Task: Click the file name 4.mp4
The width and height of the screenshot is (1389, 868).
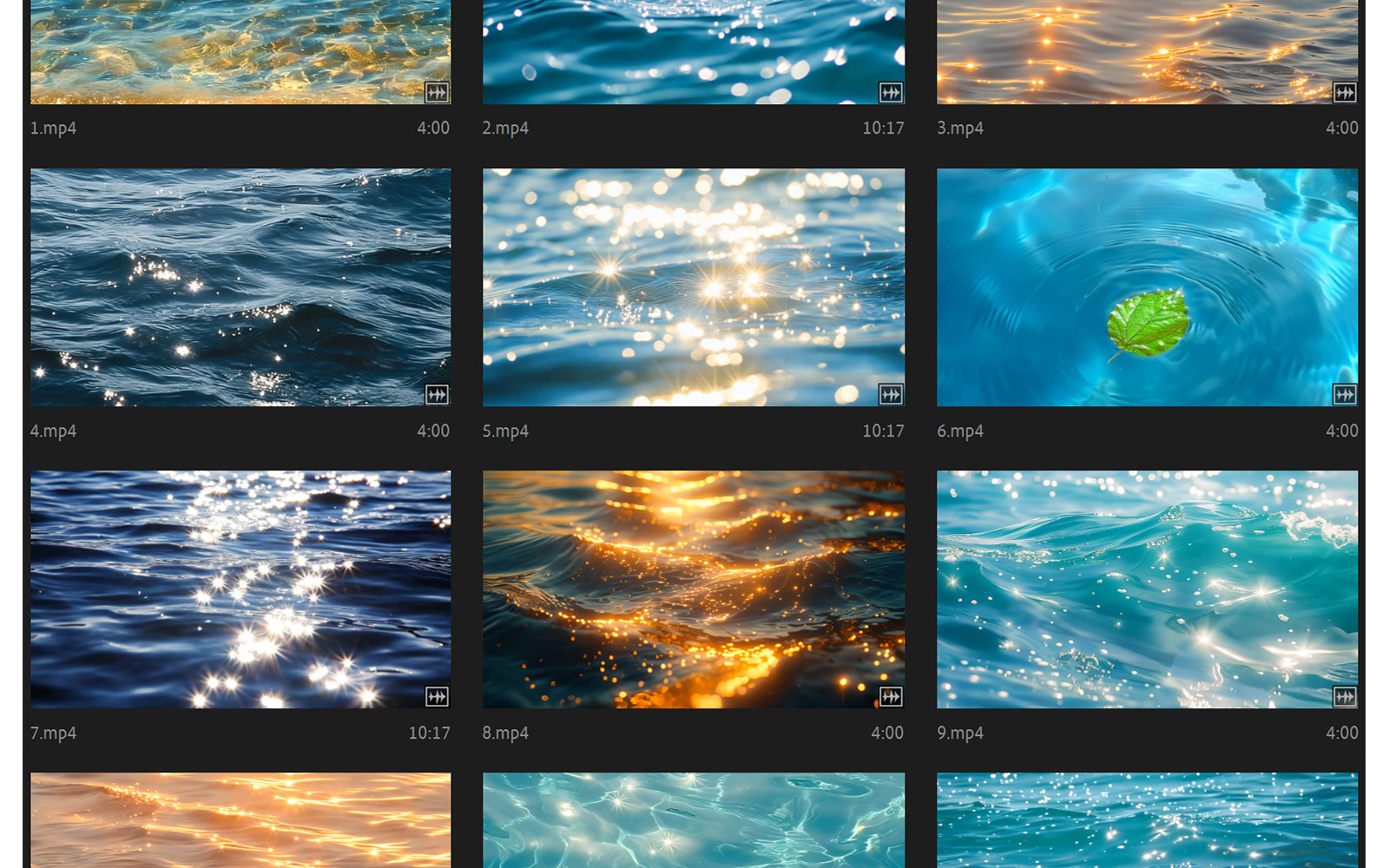Action: coord(53,431)
